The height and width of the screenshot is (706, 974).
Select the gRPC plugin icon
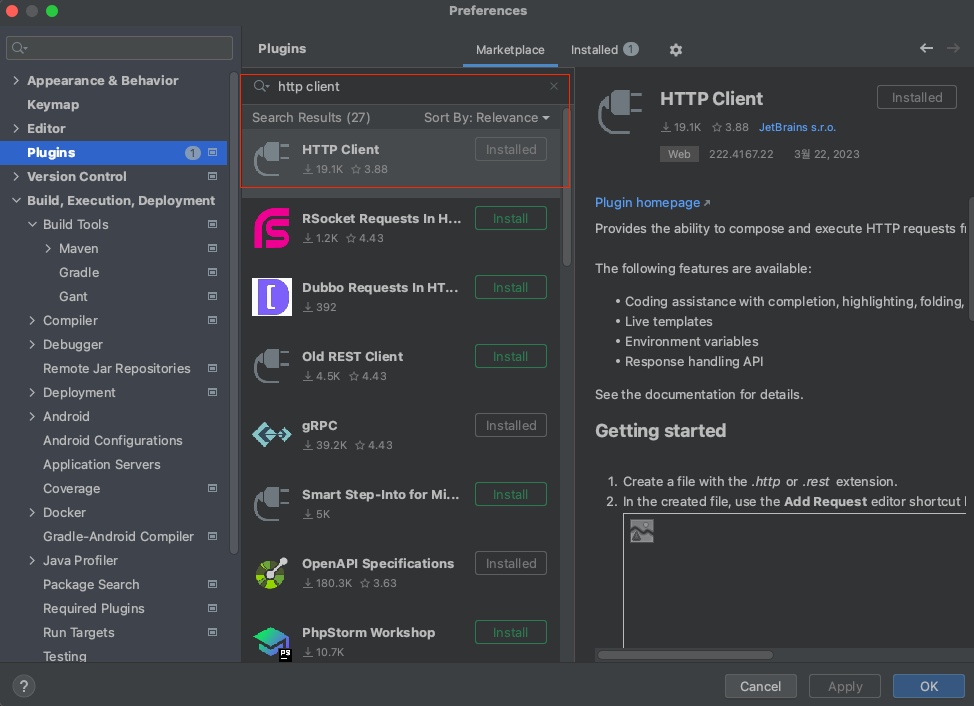click(x=271, y=435)
